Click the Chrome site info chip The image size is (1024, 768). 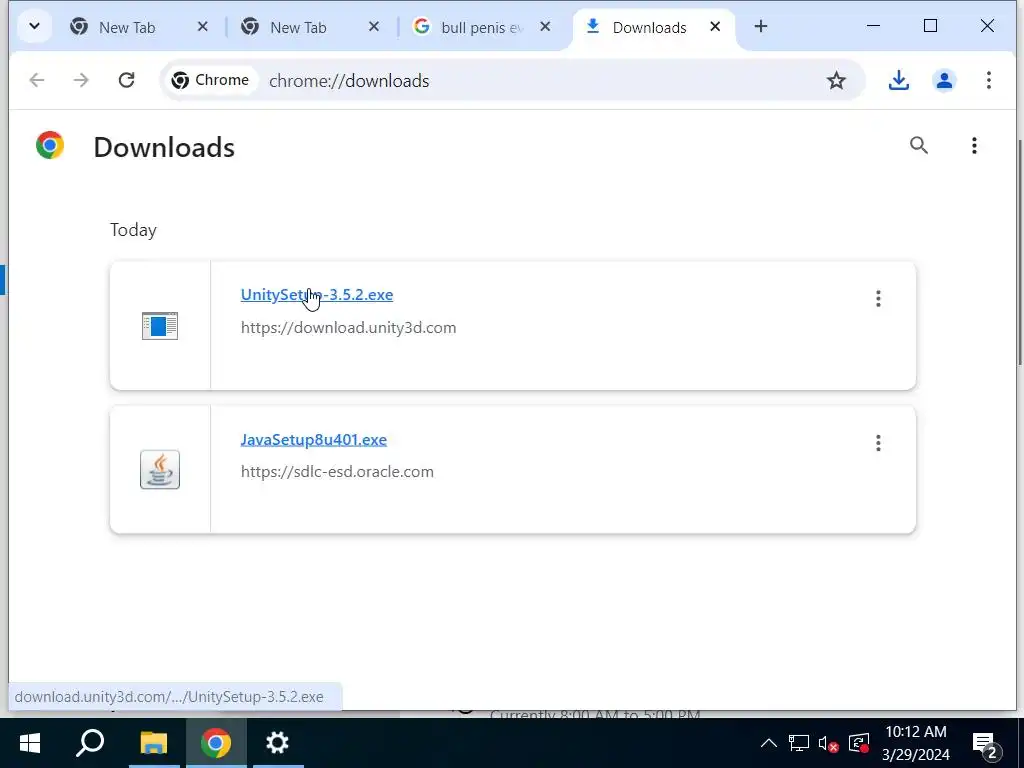pos(210,80)
